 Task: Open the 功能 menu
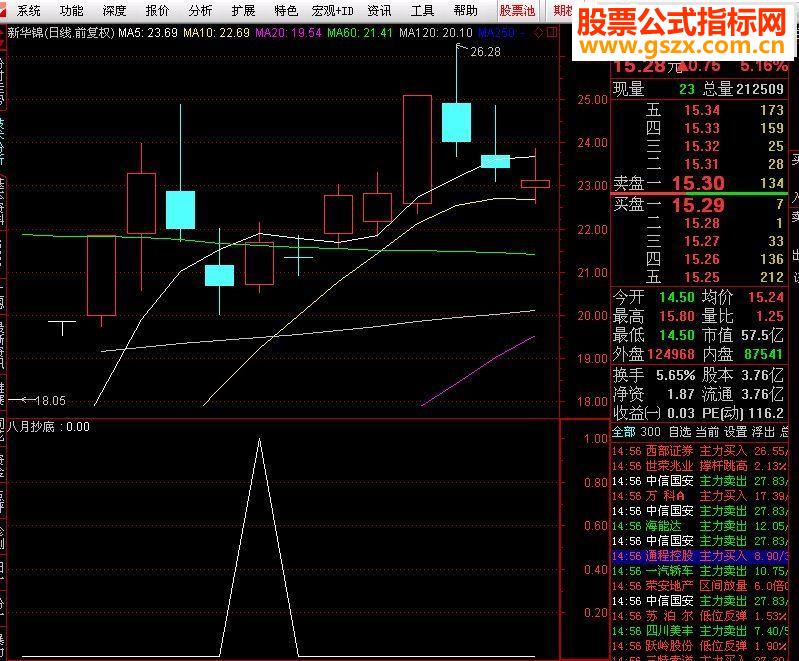tap(71, 10)
